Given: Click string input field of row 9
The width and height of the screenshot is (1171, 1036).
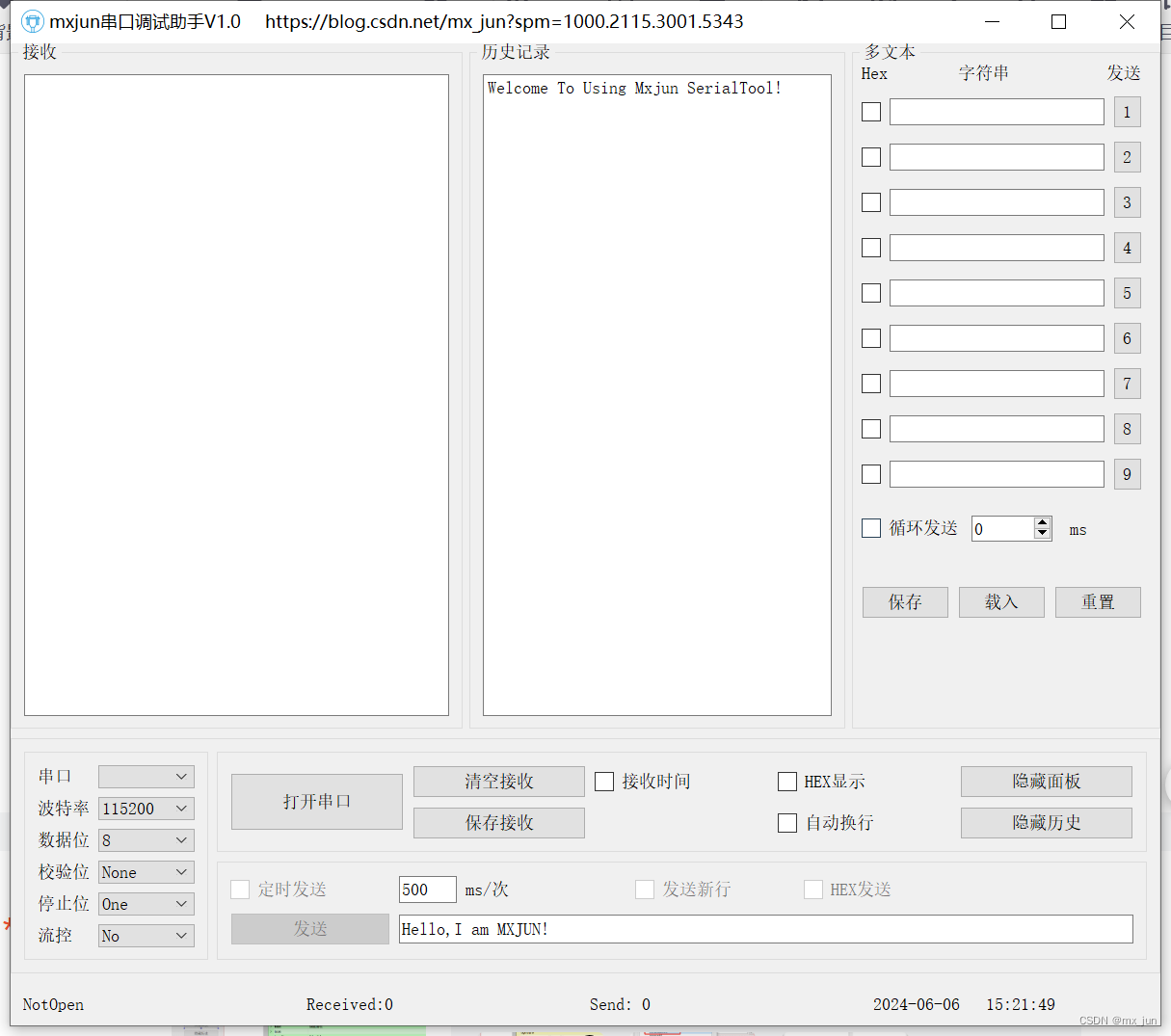Looking at the screenshot, I should tap(997, 474).
